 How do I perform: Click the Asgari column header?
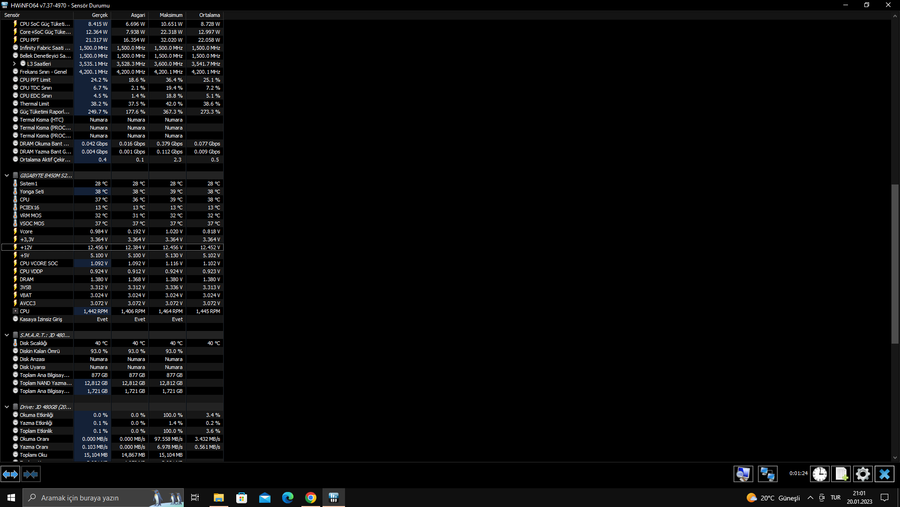point(130,15)
